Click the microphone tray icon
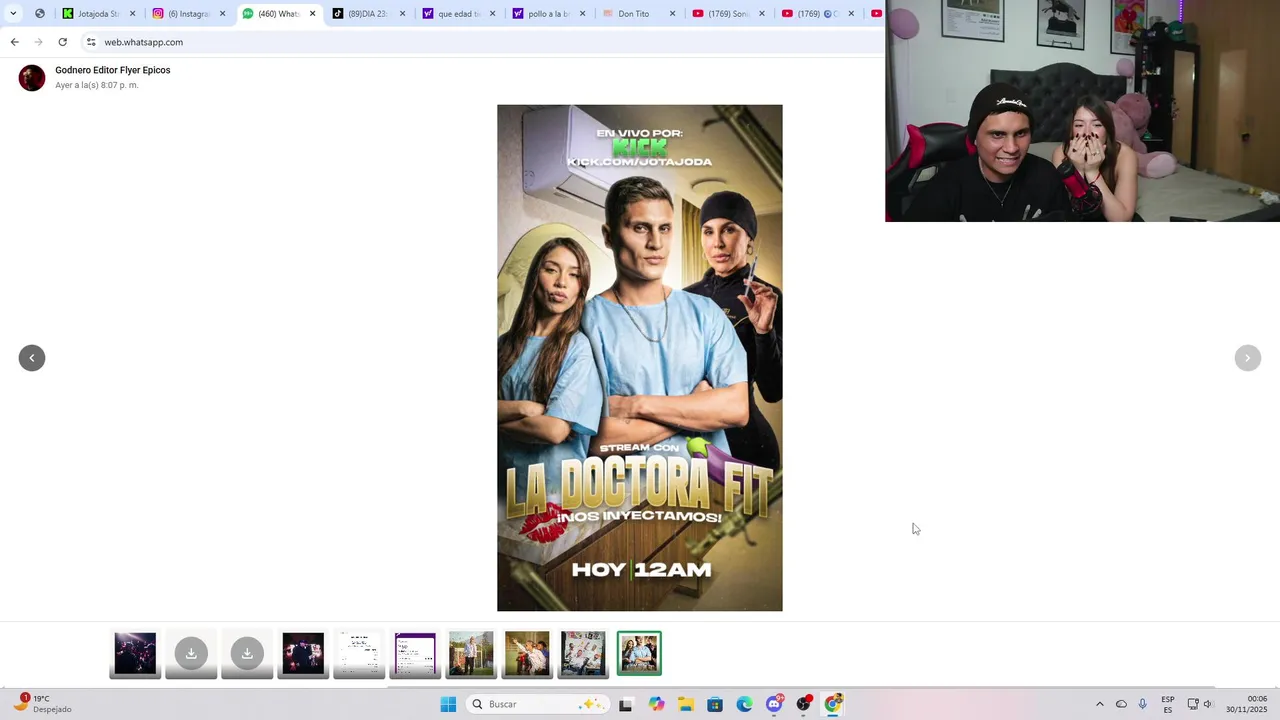 tap(1142, 704)
